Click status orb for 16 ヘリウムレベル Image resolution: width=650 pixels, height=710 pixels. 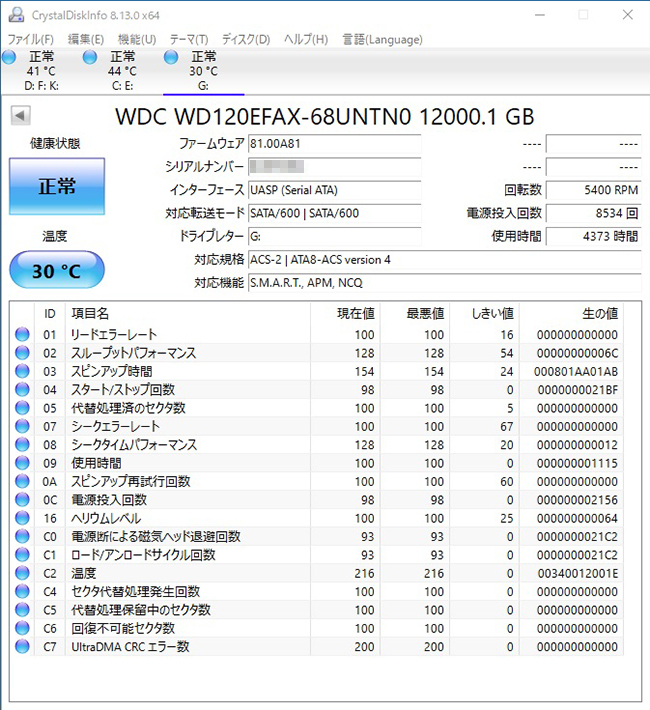click(x=22, y=518)
